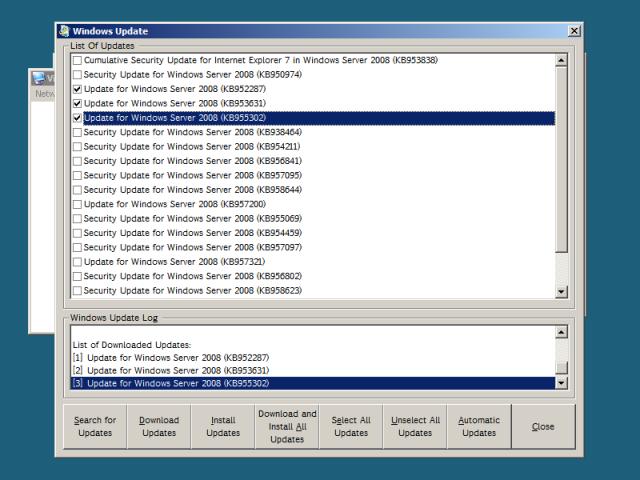Select Cumulative Security Update KB953838 row text
This screenshot has width=640, height=480.
pyautogui.click(x=261, y=60)
